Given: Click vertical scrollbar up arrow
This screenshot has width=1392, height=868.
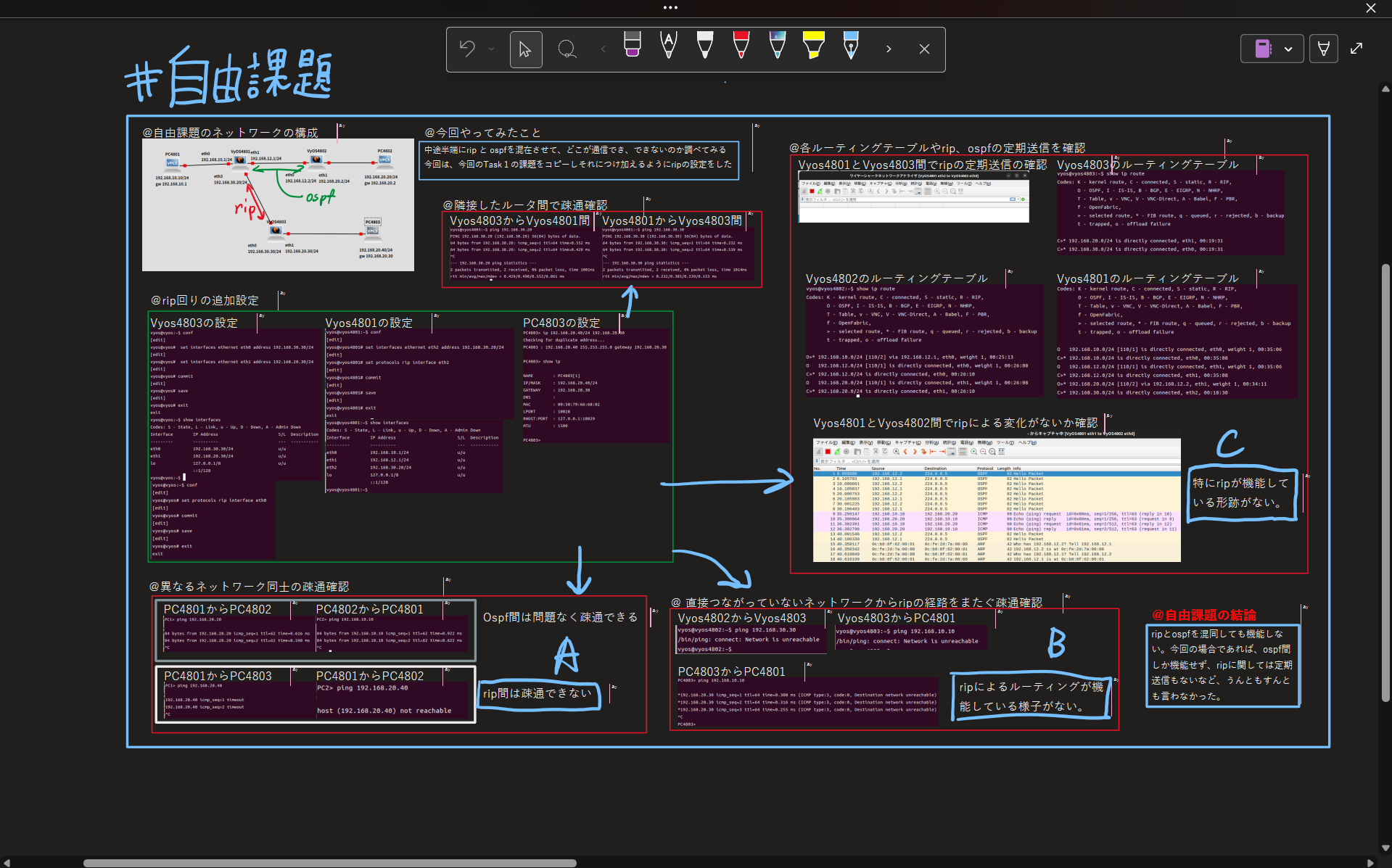Looking at the screenshot, I should tap(1385, 89).
